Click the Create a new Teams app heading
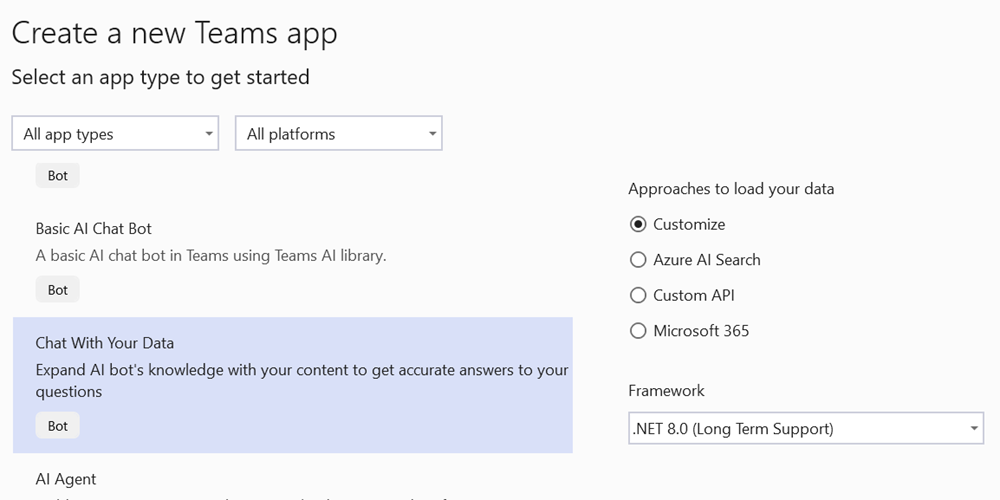The image size is (1000, 500). [x=174, y=32]
